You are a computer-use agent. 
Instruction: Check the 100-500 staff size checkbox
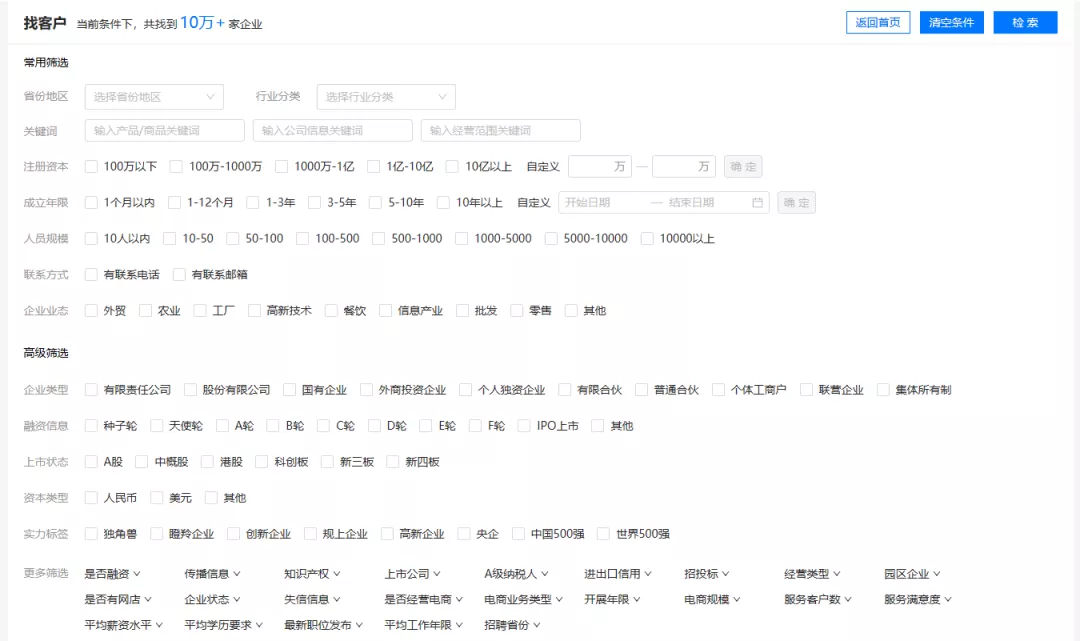[302, 238]
